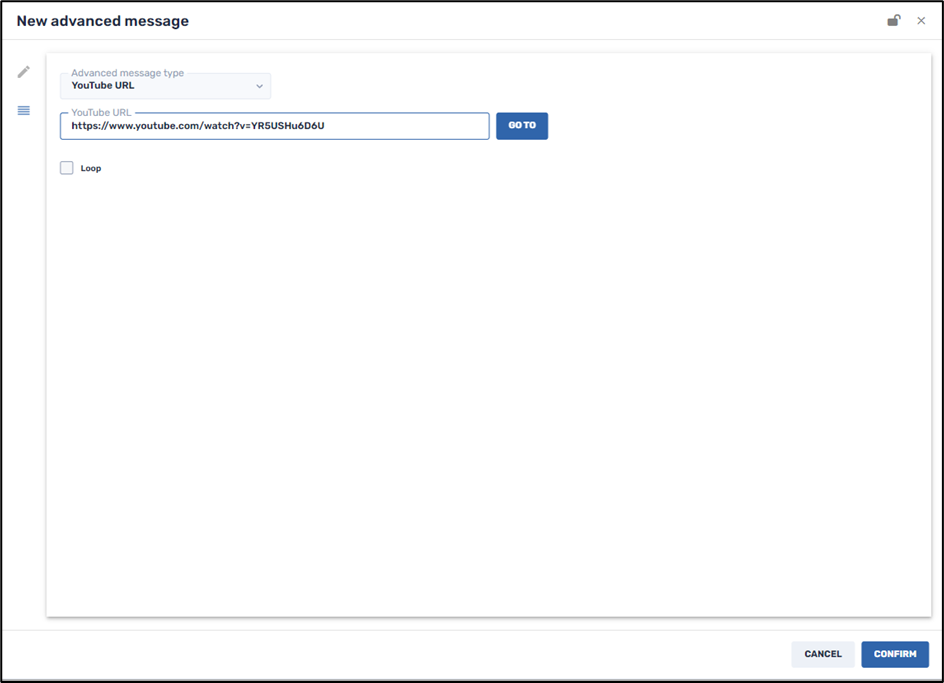Toggle the padlock icon in header
This screenshot has width=944, height=683.
tap(893, 21)
